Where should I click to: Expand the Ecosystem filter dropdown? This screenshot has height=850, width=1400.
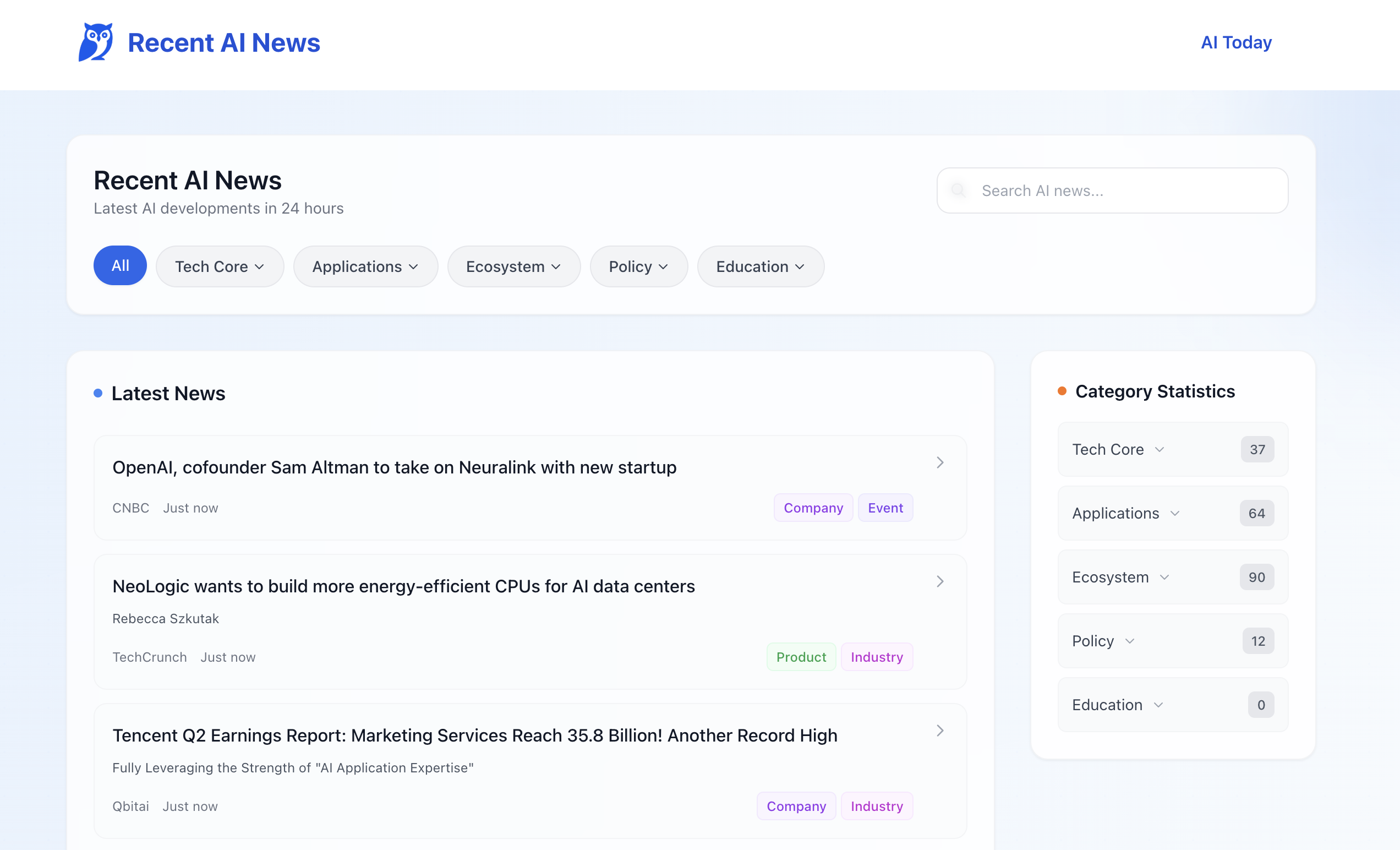coord(513,266)
